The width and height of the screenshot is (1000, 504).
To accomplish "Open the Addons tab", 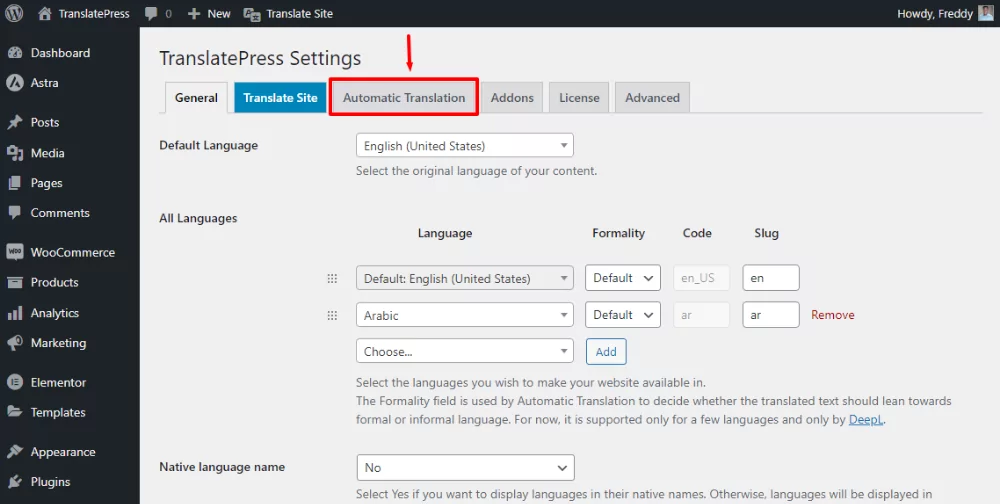I will tap(512, 98).
